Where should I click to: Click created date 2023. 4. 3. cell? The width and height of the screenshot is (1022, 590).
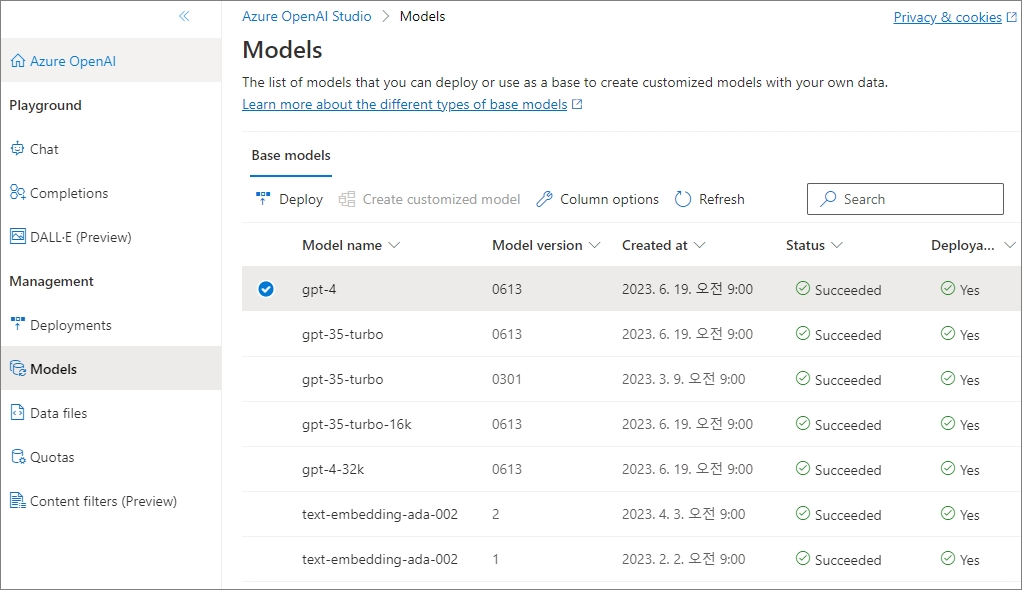[683, 514]
